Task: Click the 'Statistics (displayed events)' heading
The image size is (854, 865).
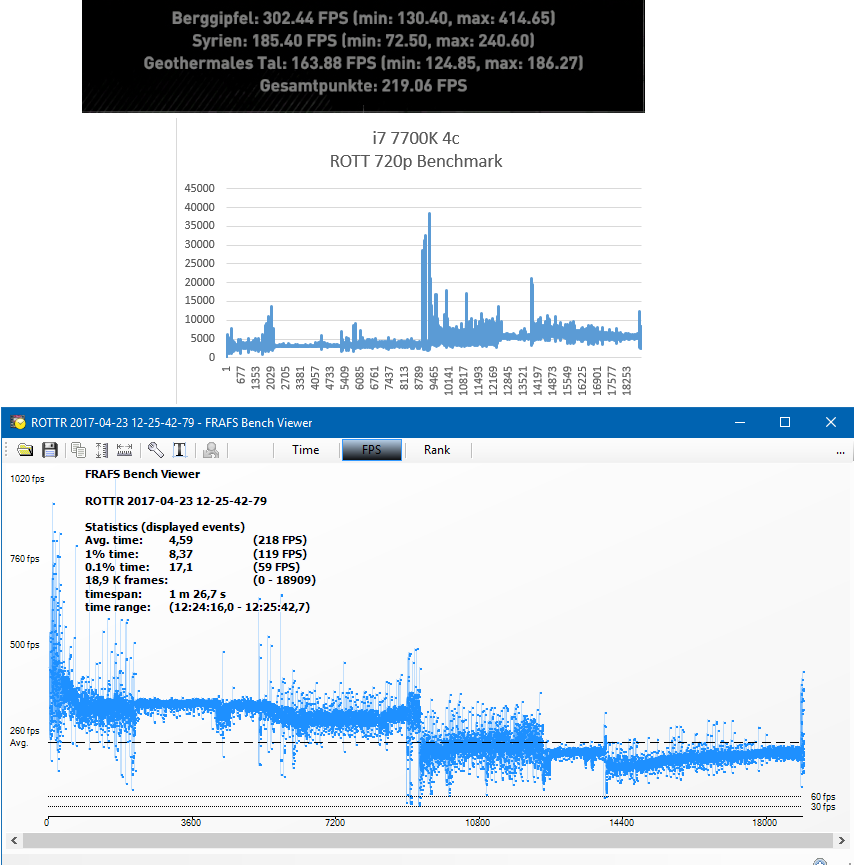Action: 165,527
